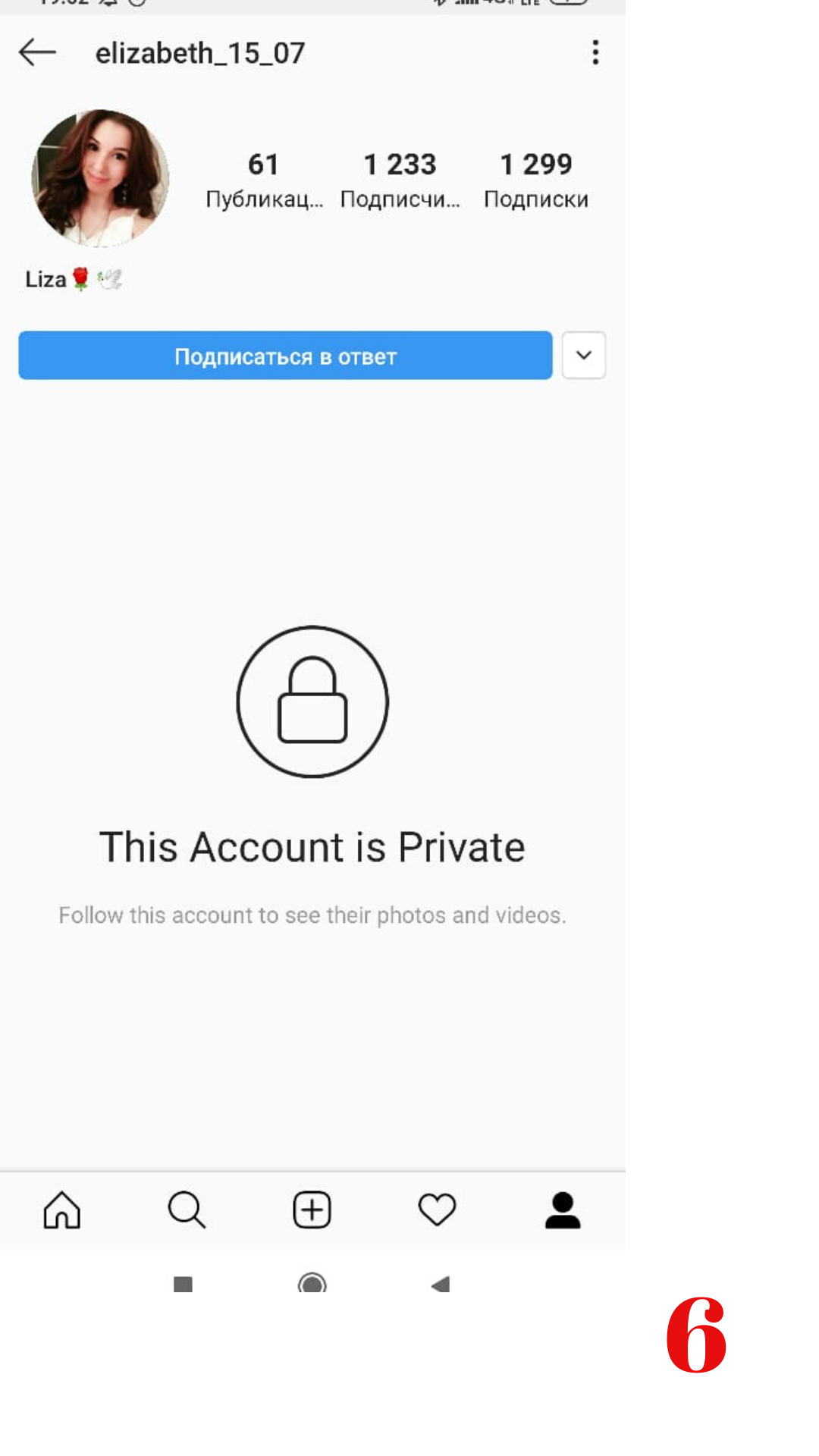Tap the padlock private account icon
Image resolution: width=819 pixels, height=1456 pixels.
(312, 701)
